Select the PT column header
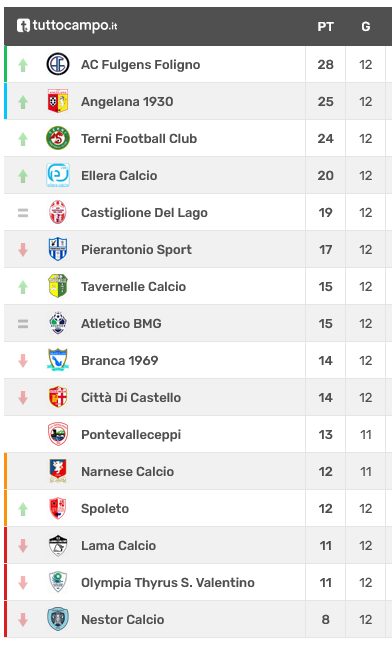This screenshot has width=392, height=649. point(325,27)
